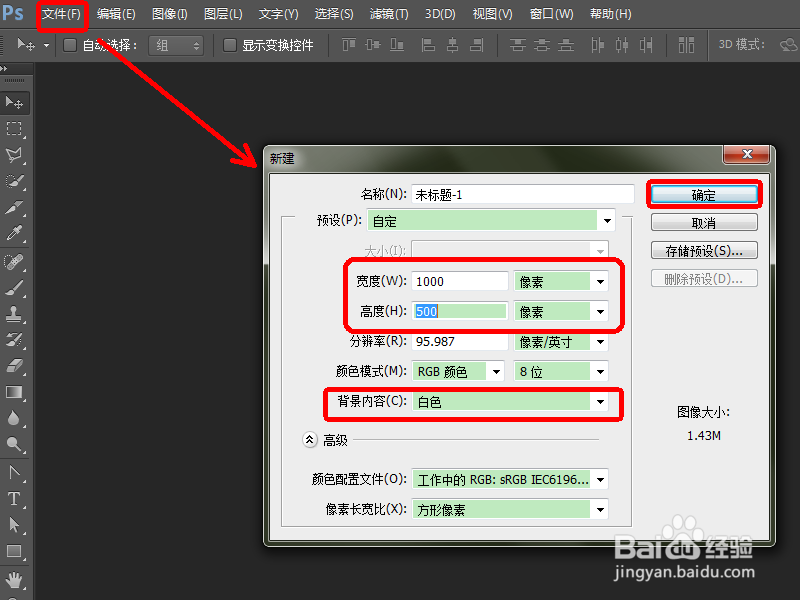Open the 窗口(W) menu

(552, 14)
